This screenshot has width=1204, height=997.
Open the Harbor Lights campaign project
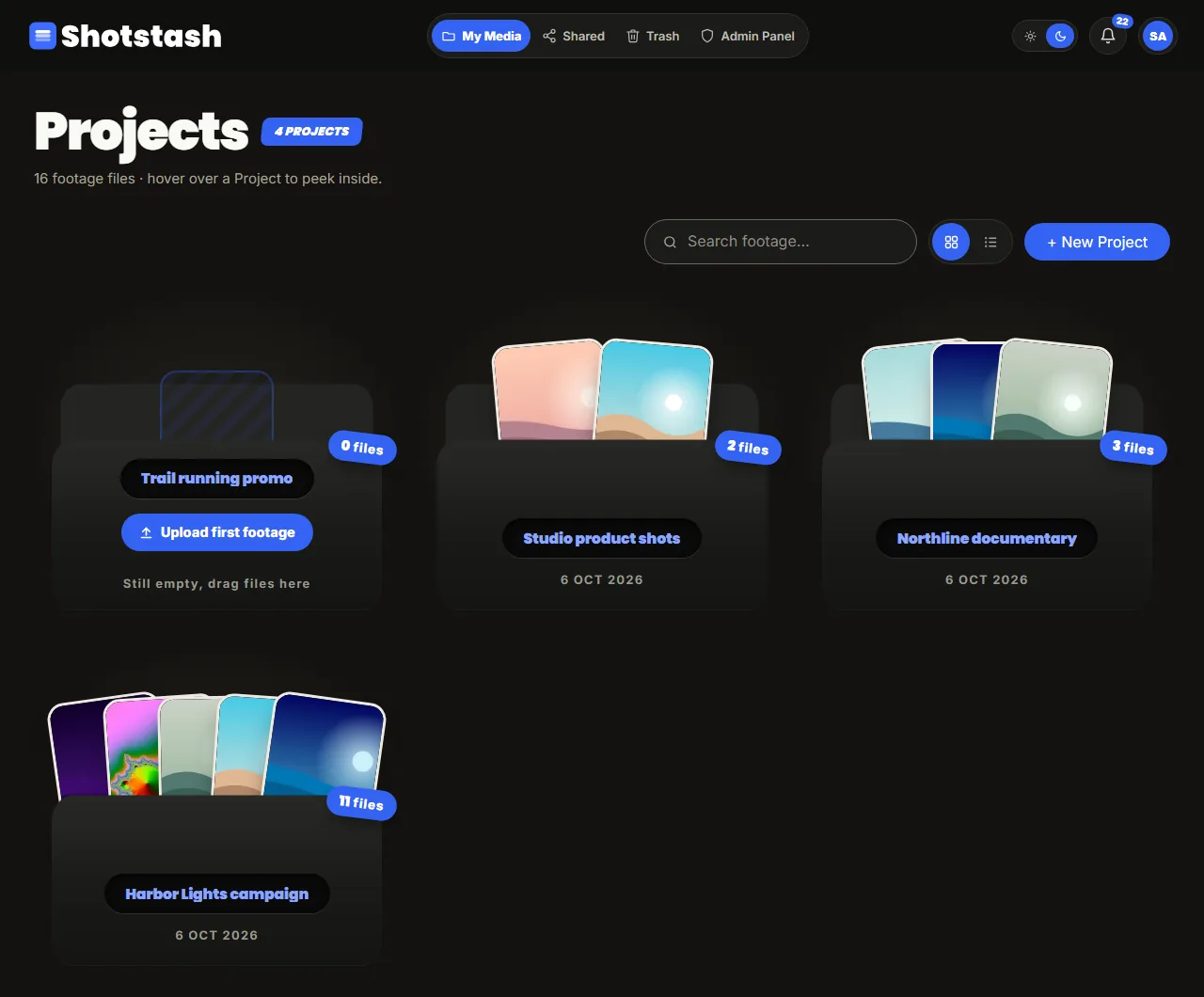[x=217, y=894]
